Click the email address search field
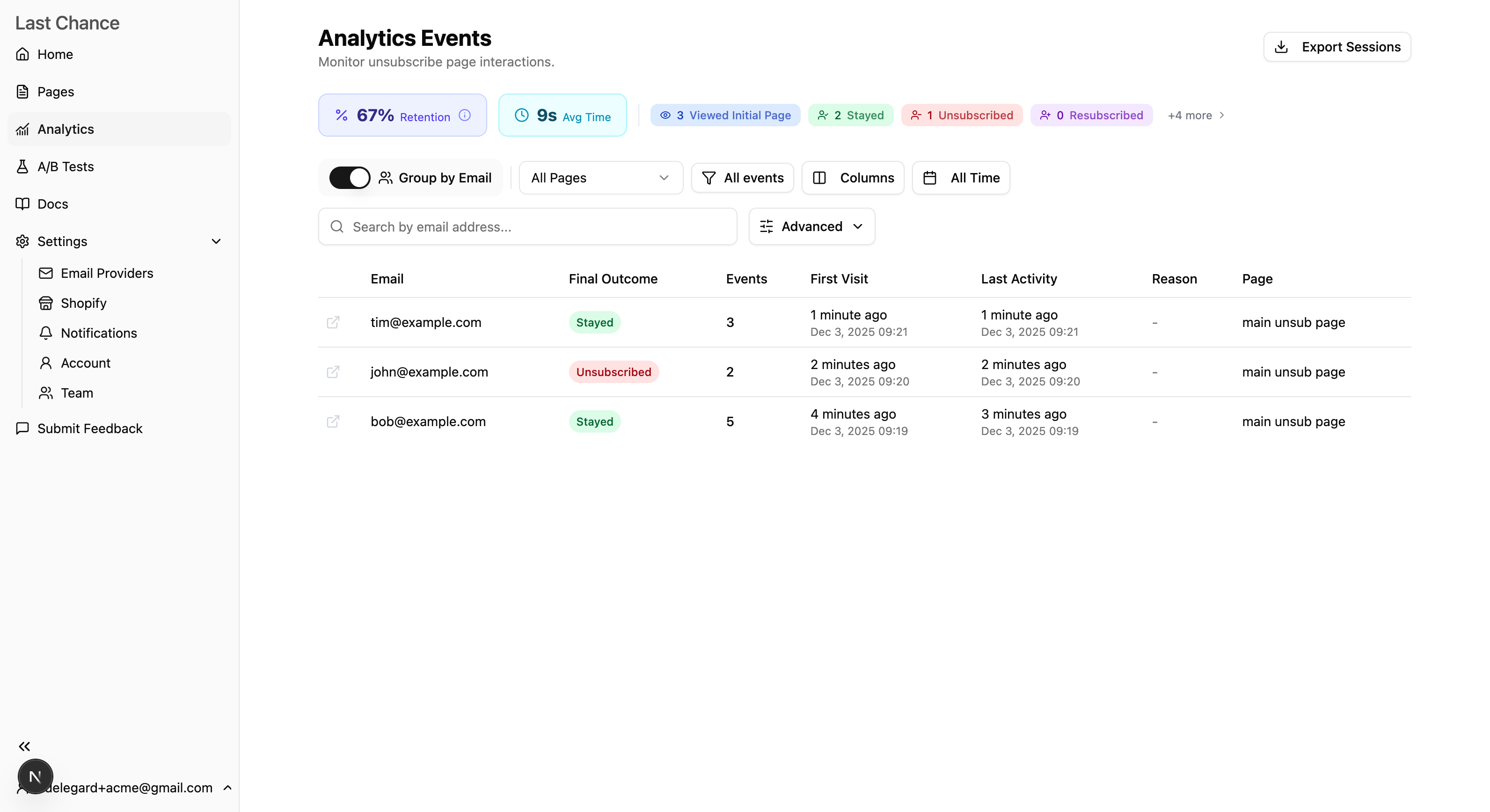1490x812 pixels. click(x=527, y=226)
